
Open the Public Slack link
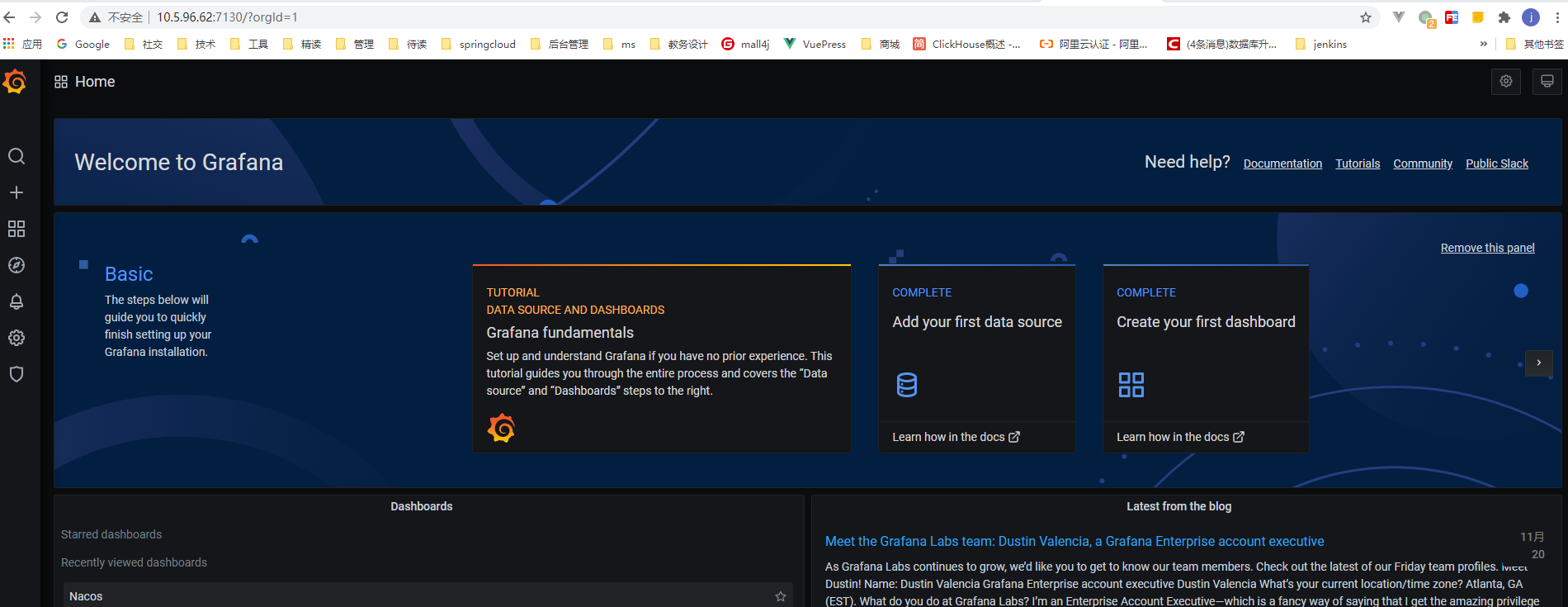[x=1497, y=164]
